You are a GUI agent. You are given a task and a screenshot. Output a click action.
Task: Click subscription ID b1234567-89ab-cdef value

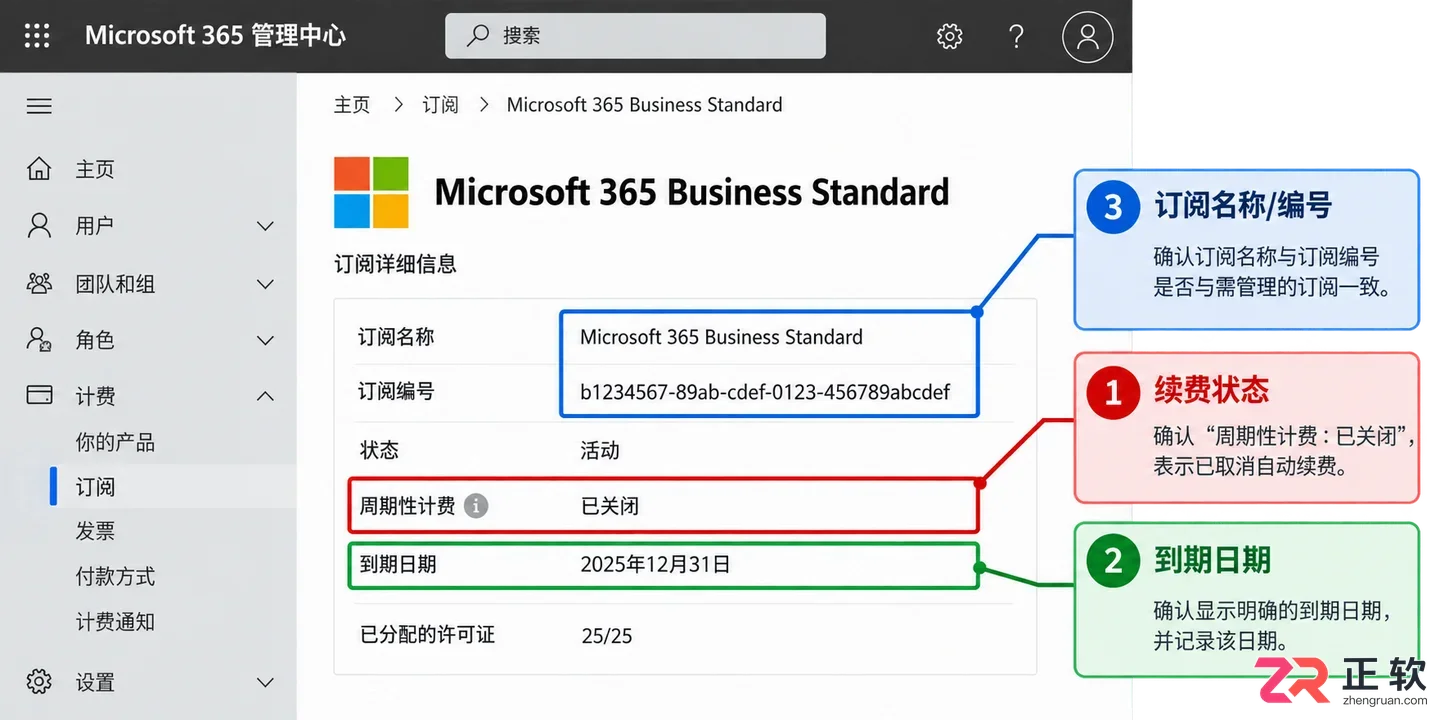click(765, 392)
